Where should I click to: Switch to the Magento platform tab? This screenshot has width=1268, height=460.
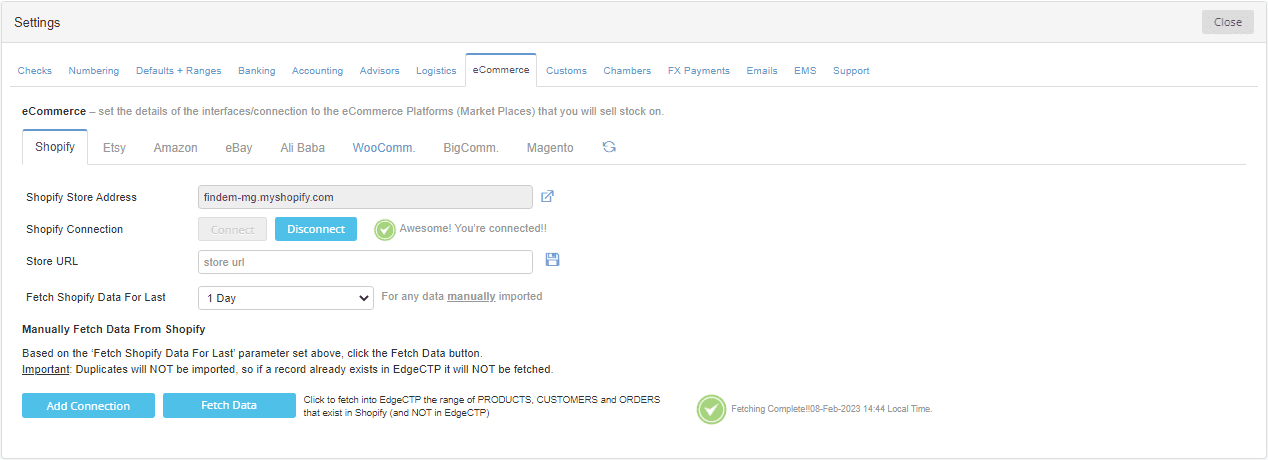pos(550,148)
